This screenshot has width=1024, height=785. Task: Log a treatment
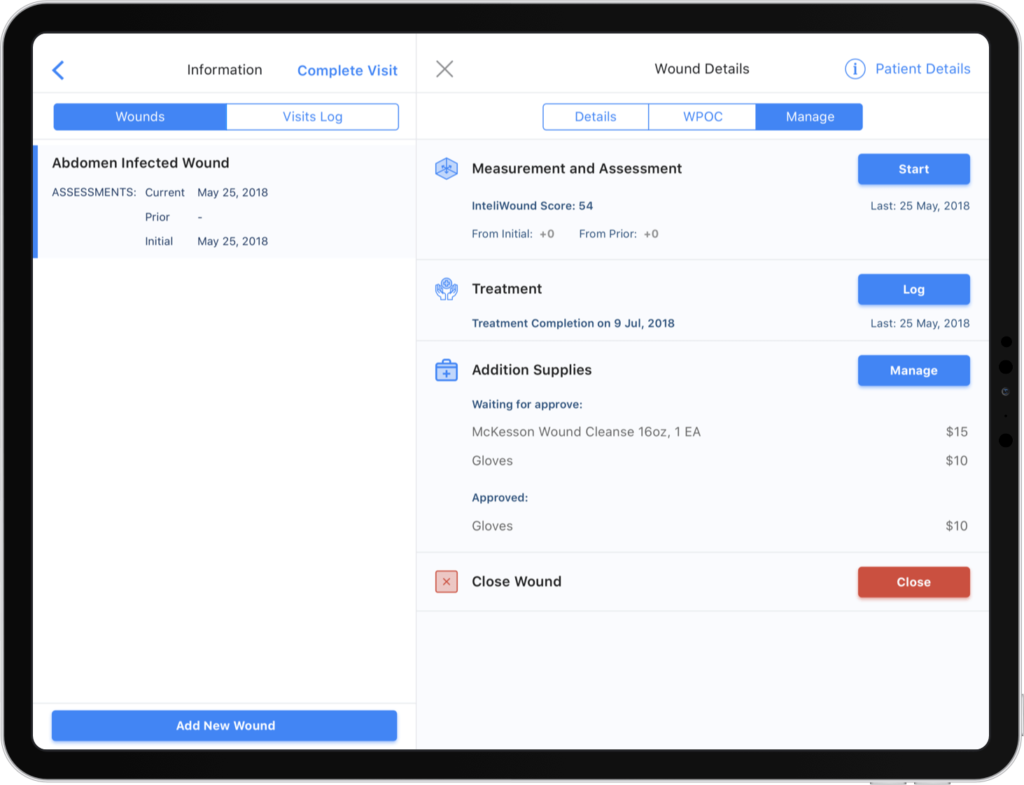[914, 289]
